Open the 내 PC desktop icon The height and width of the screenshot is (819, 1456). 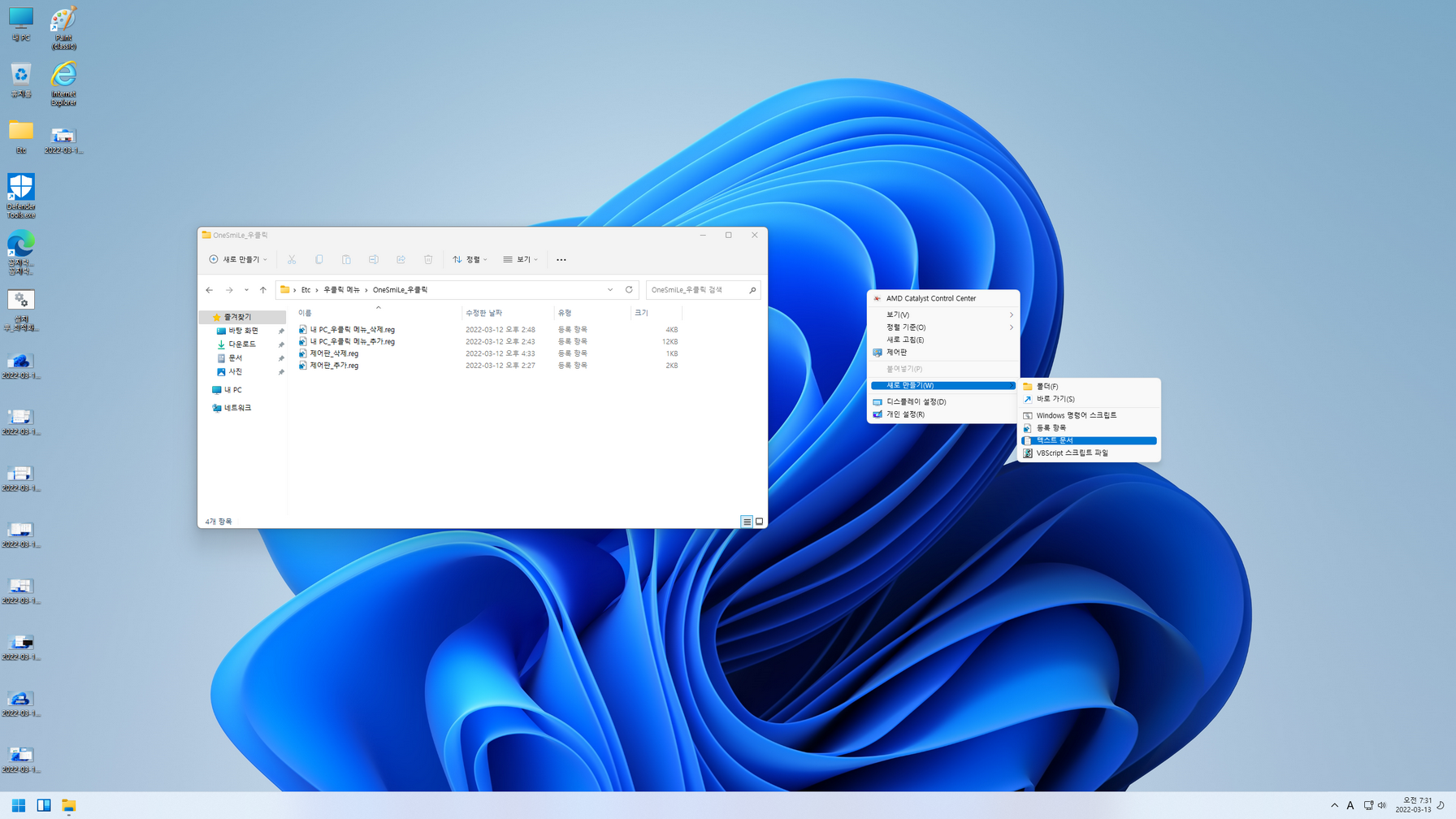20,24
